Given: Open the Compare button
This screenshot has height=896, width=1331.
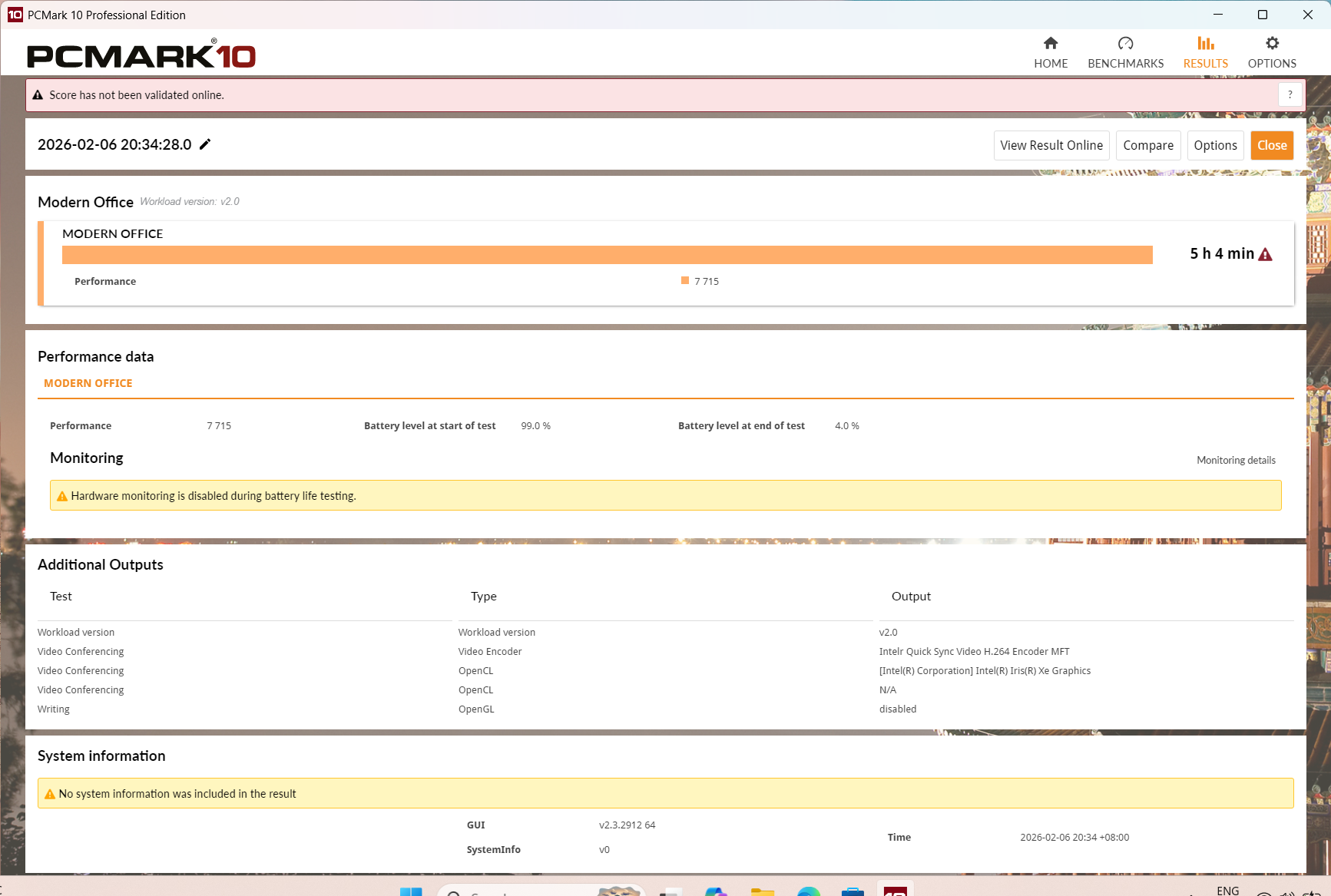Looking at the screenshot, I should coord(1148,145).
